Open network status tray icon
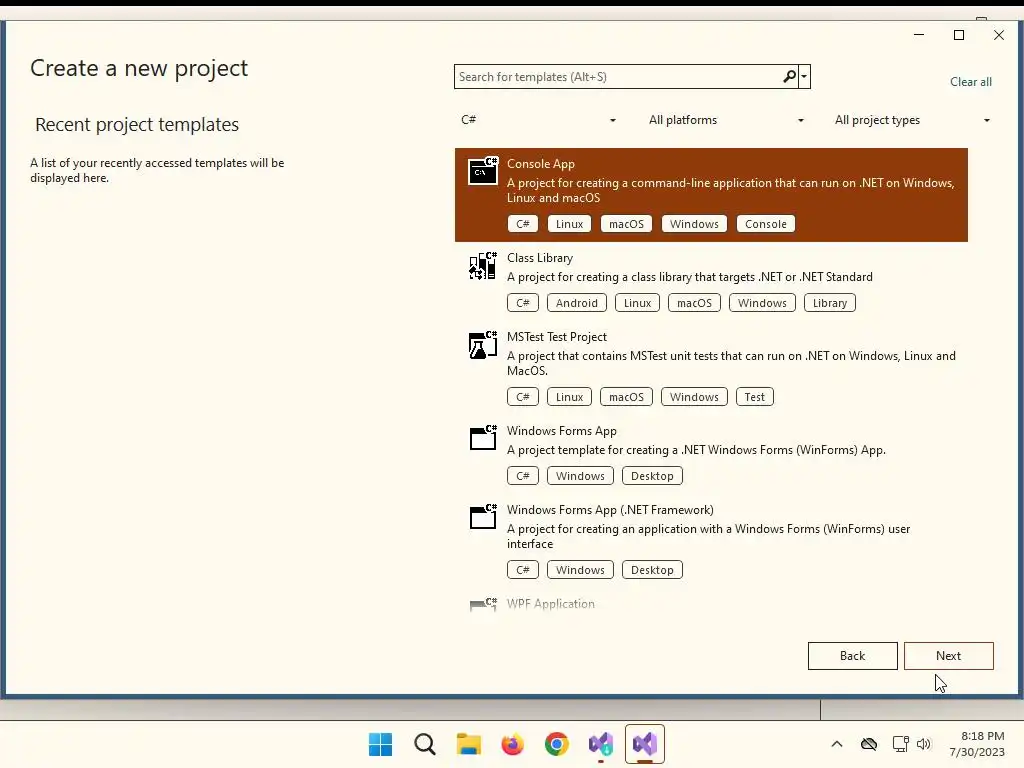Viewport: 1024px width, 768px height. 901,744
